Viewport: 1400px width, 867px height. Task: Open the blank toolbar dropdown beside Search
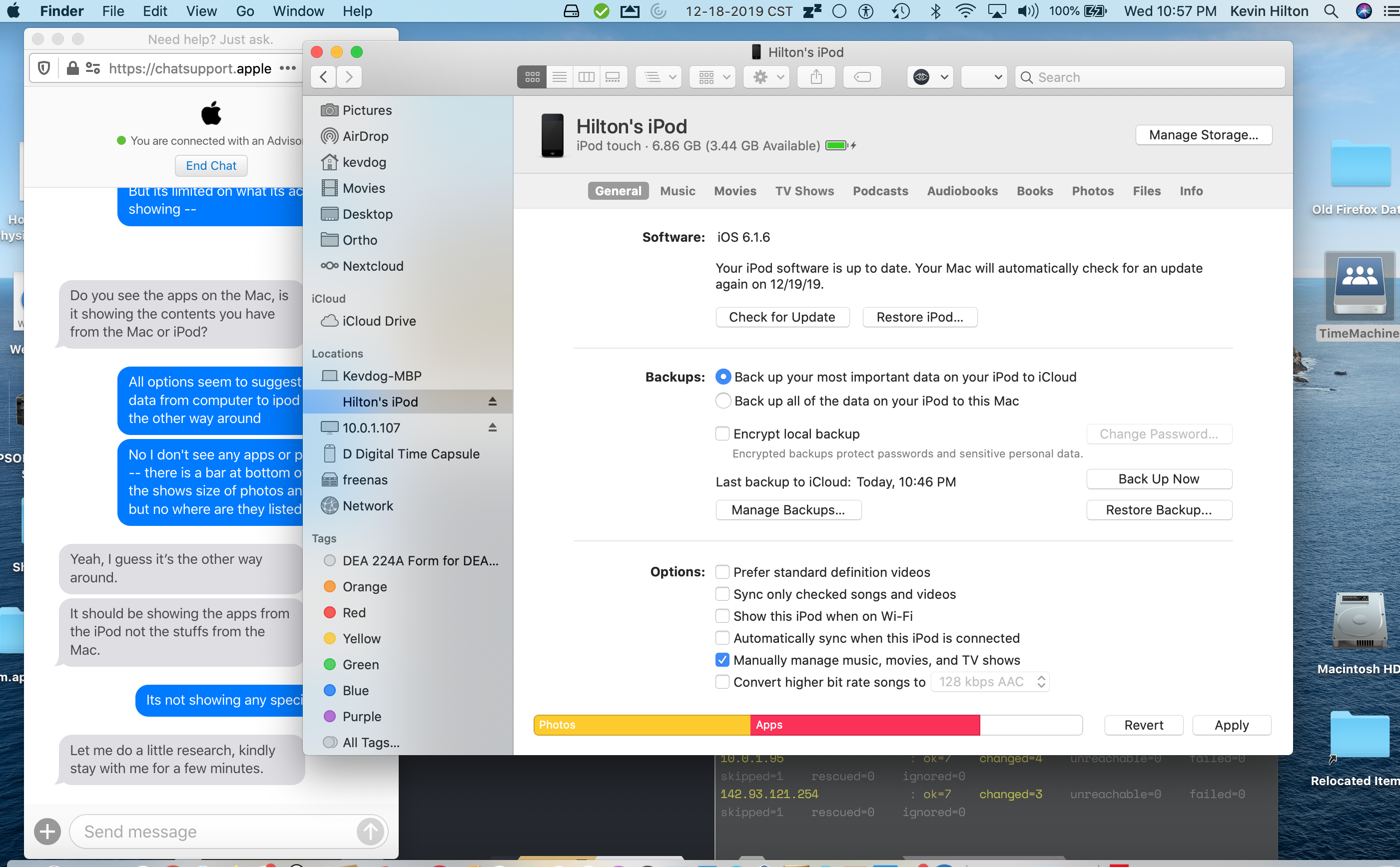[x=984, y=77]
